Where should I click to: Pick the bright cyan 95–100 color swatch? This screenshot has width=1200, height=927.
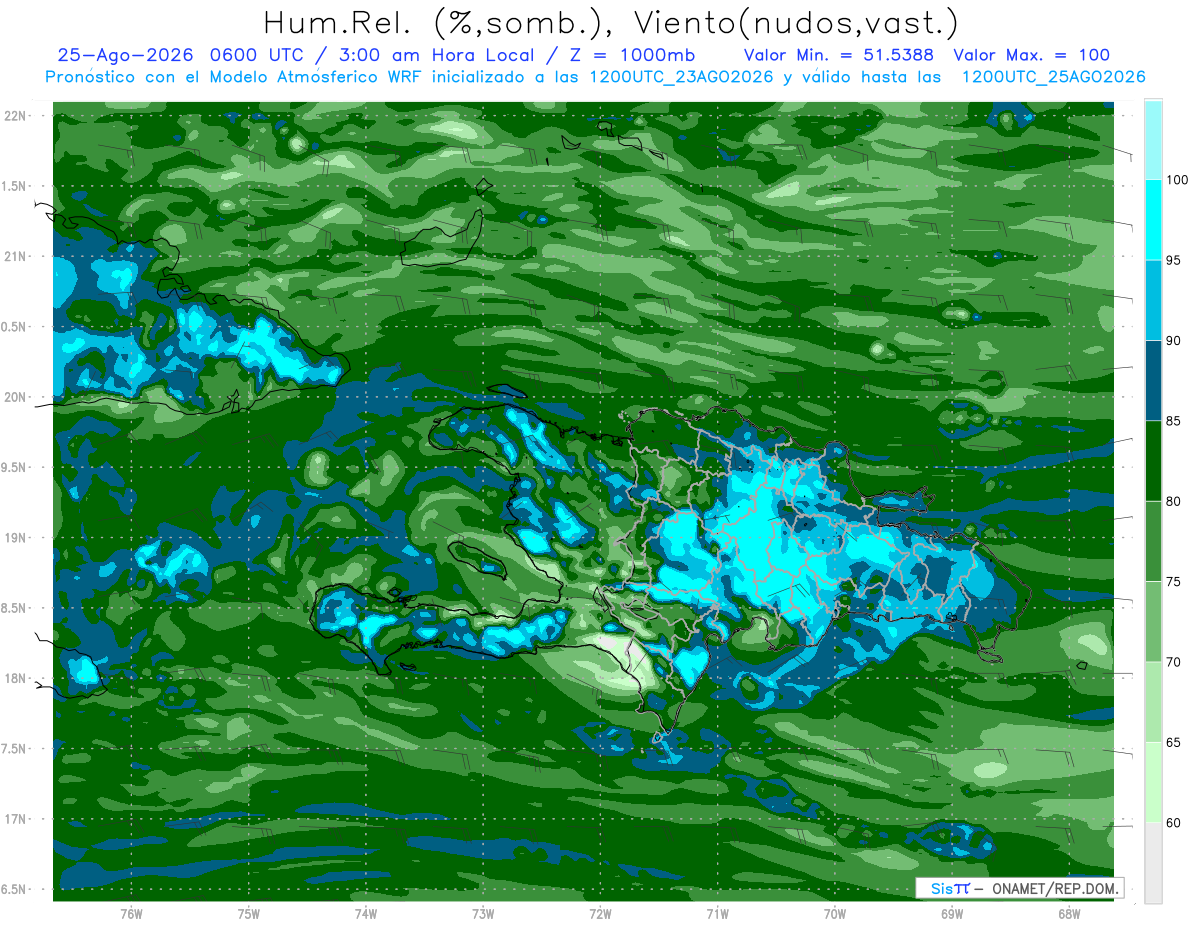point(1153,220)
